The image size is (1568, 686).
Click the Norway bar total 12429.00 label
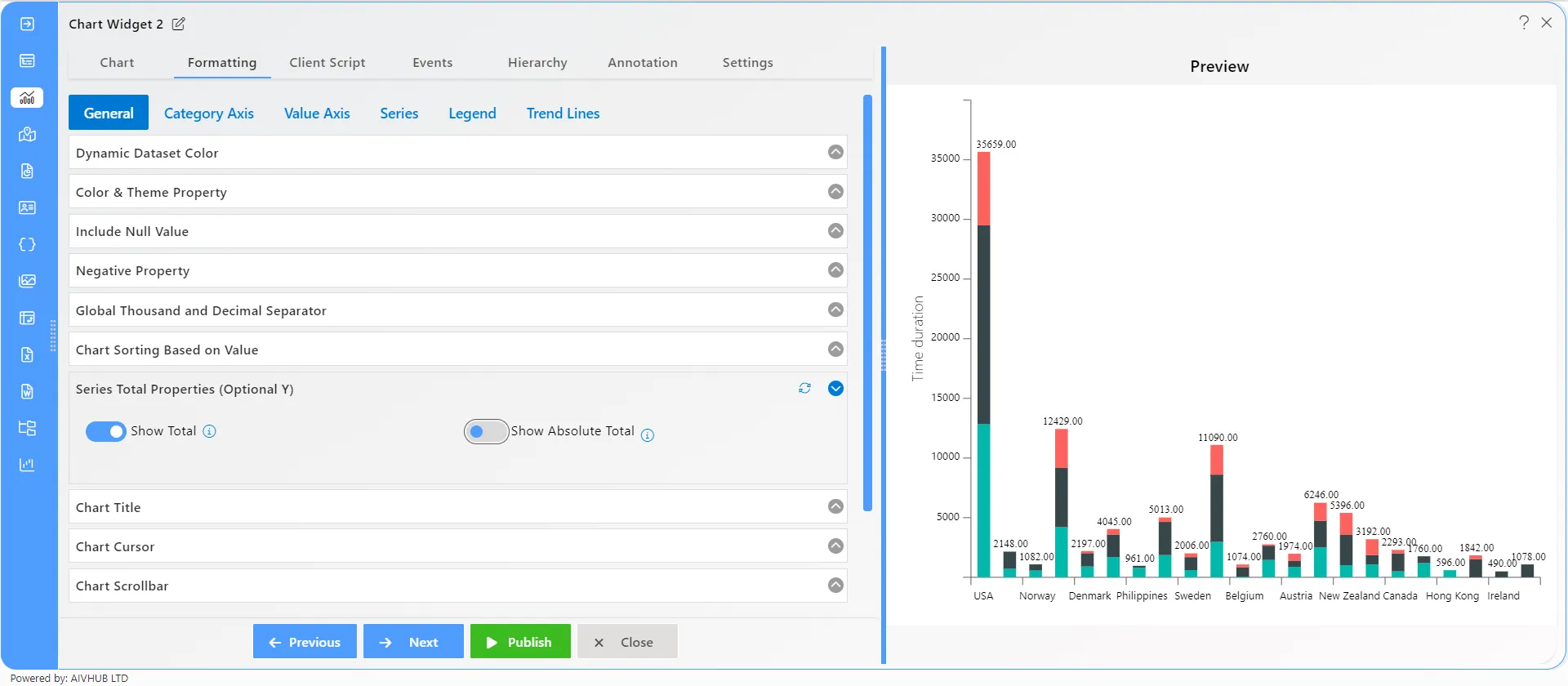(x=1062, y=421)
